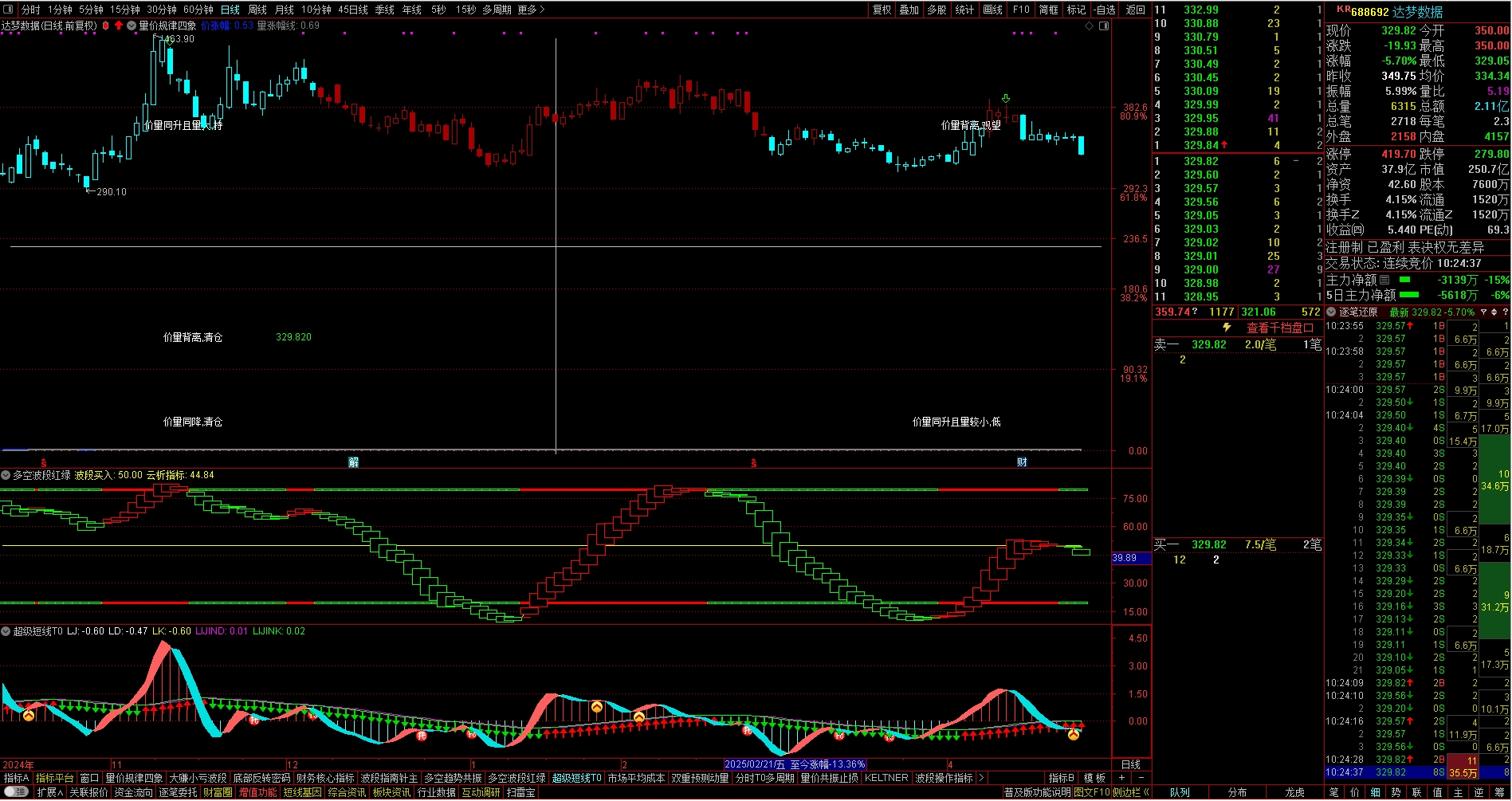Viewport: 1512px width, 801px height.
Task: Toggle the 简框 simple frame mode
Action: point(1049,10)
